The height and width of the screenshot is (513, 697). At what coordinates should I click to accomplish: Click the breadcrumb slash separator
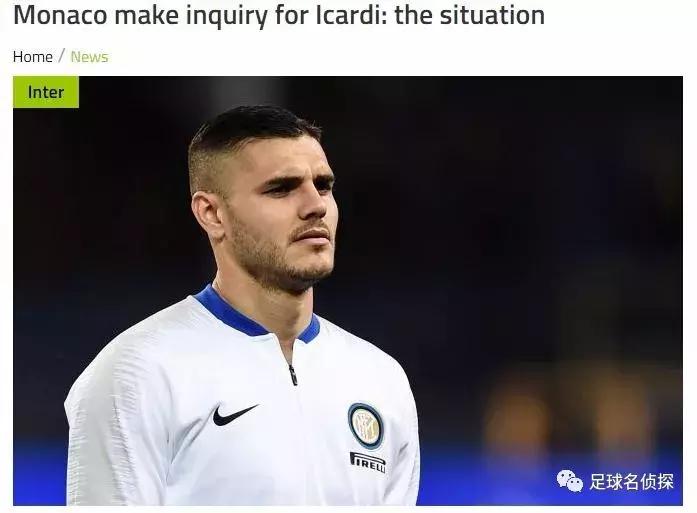point(62,56)
